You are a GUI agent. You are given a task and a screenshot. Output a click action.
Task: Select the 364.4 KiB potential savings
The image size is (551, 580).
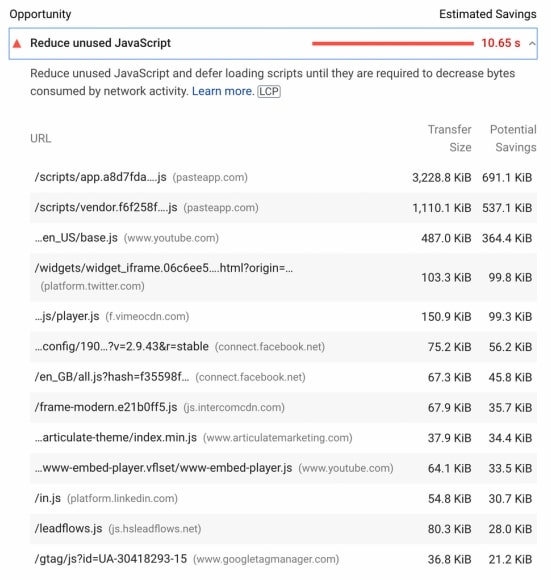click(507, 238)
